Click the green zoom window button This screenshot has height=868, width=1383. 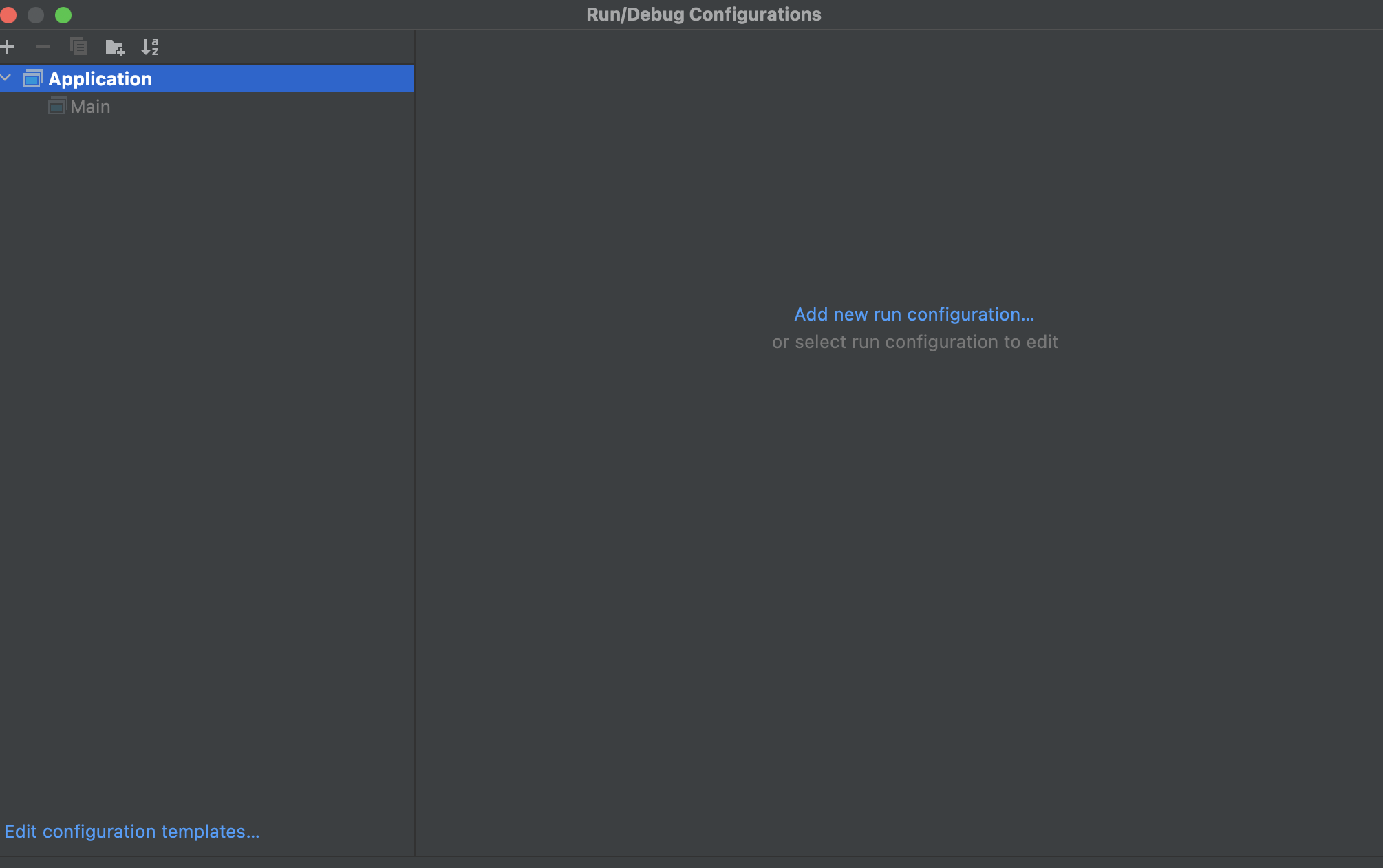(x=63, y=14)
